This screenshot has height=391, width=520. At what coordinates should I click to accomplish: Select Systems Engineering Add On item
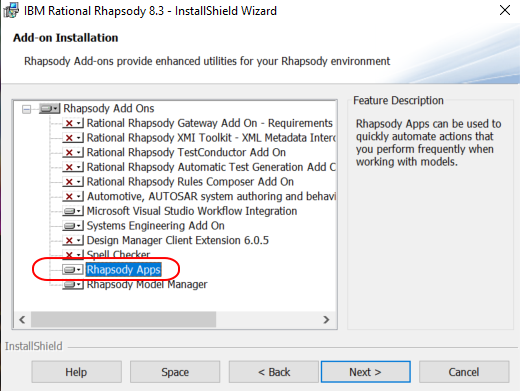coord(155,226)
